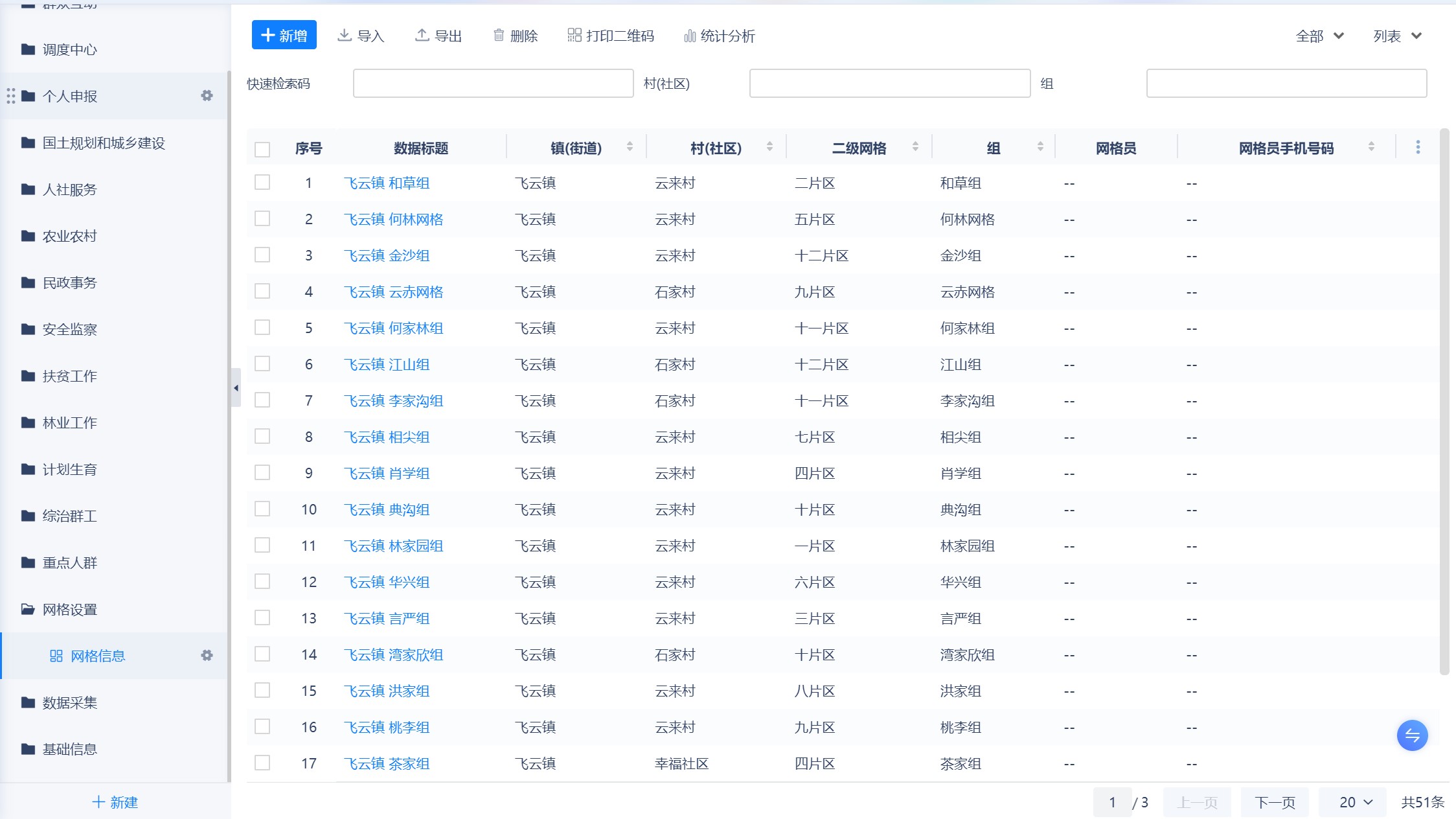Check the row 2 何林网格 checkbox
The height and width of the screenshot is (819, 1456).
click(x=262, y=219)
